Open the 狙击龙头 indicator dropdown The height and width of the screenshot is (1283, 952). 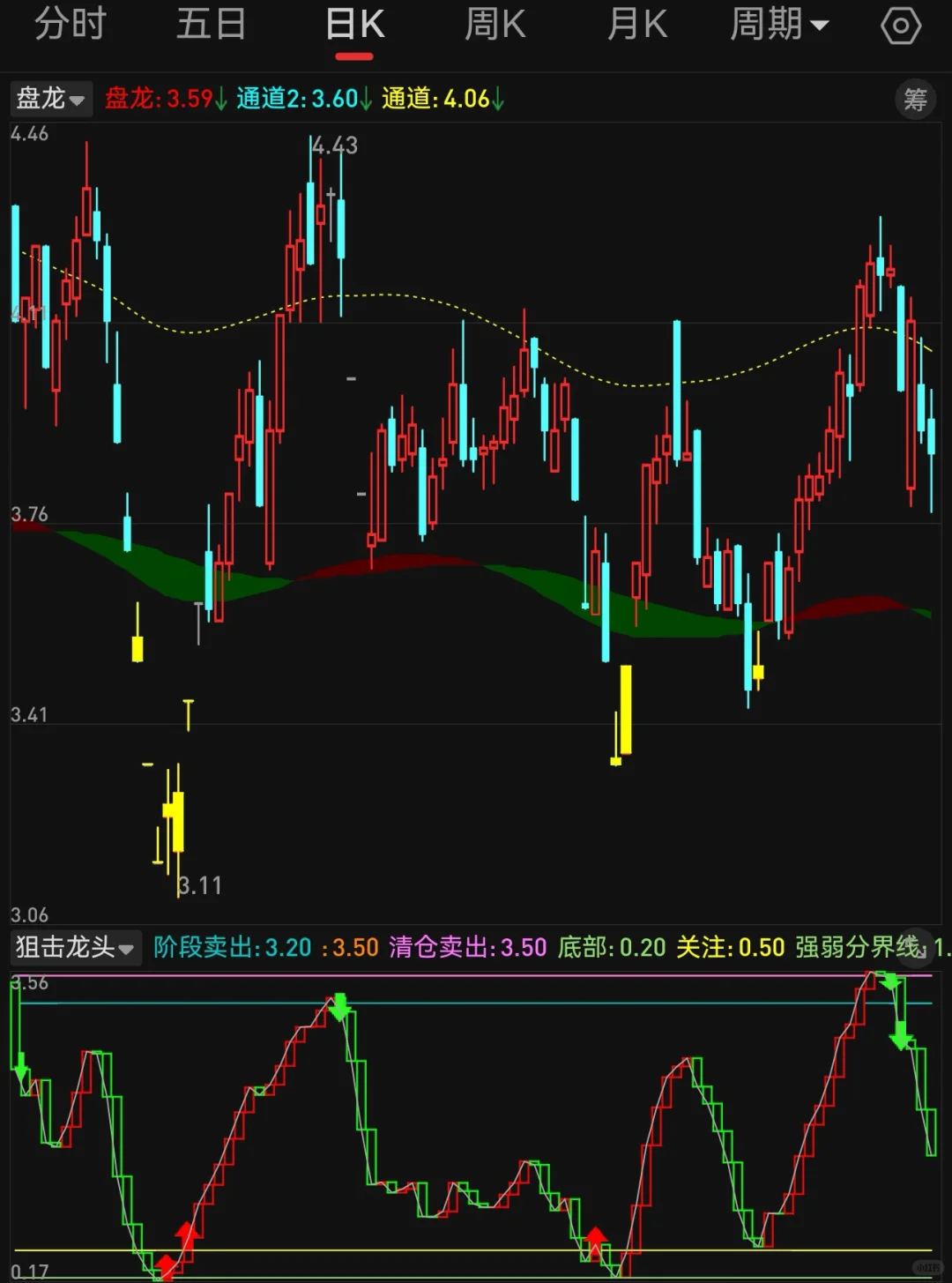coord(75,948)
